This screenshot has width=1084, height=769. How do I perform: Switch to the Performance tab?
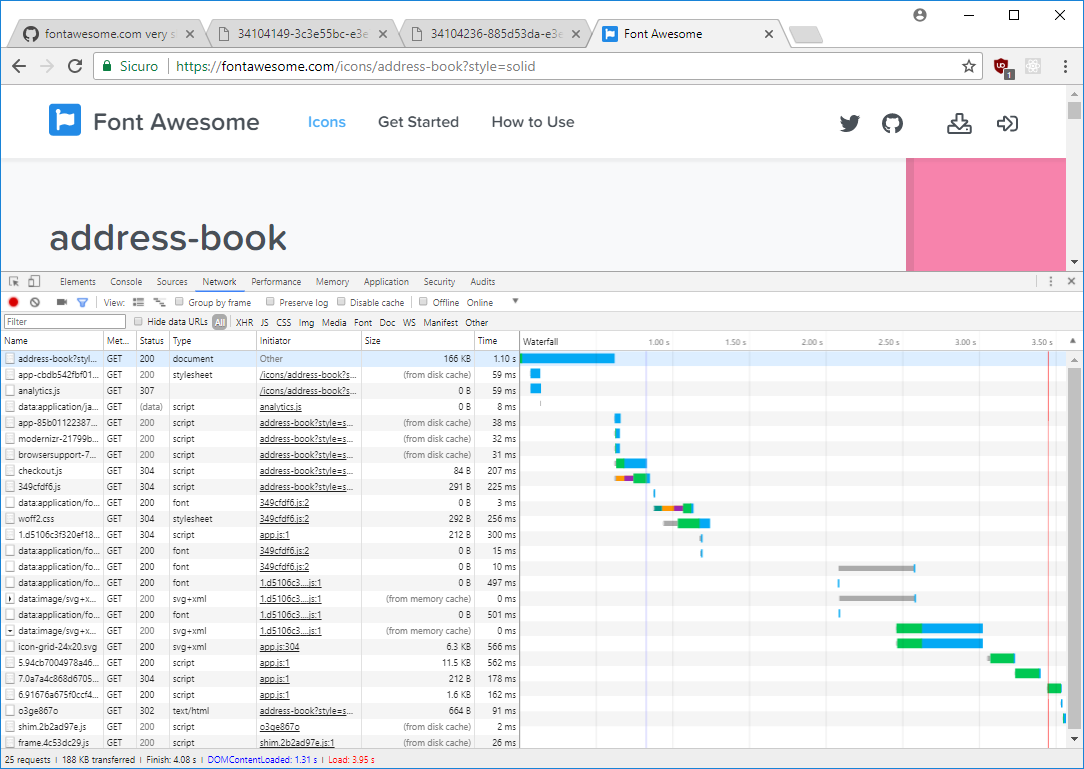coord(276,281)
